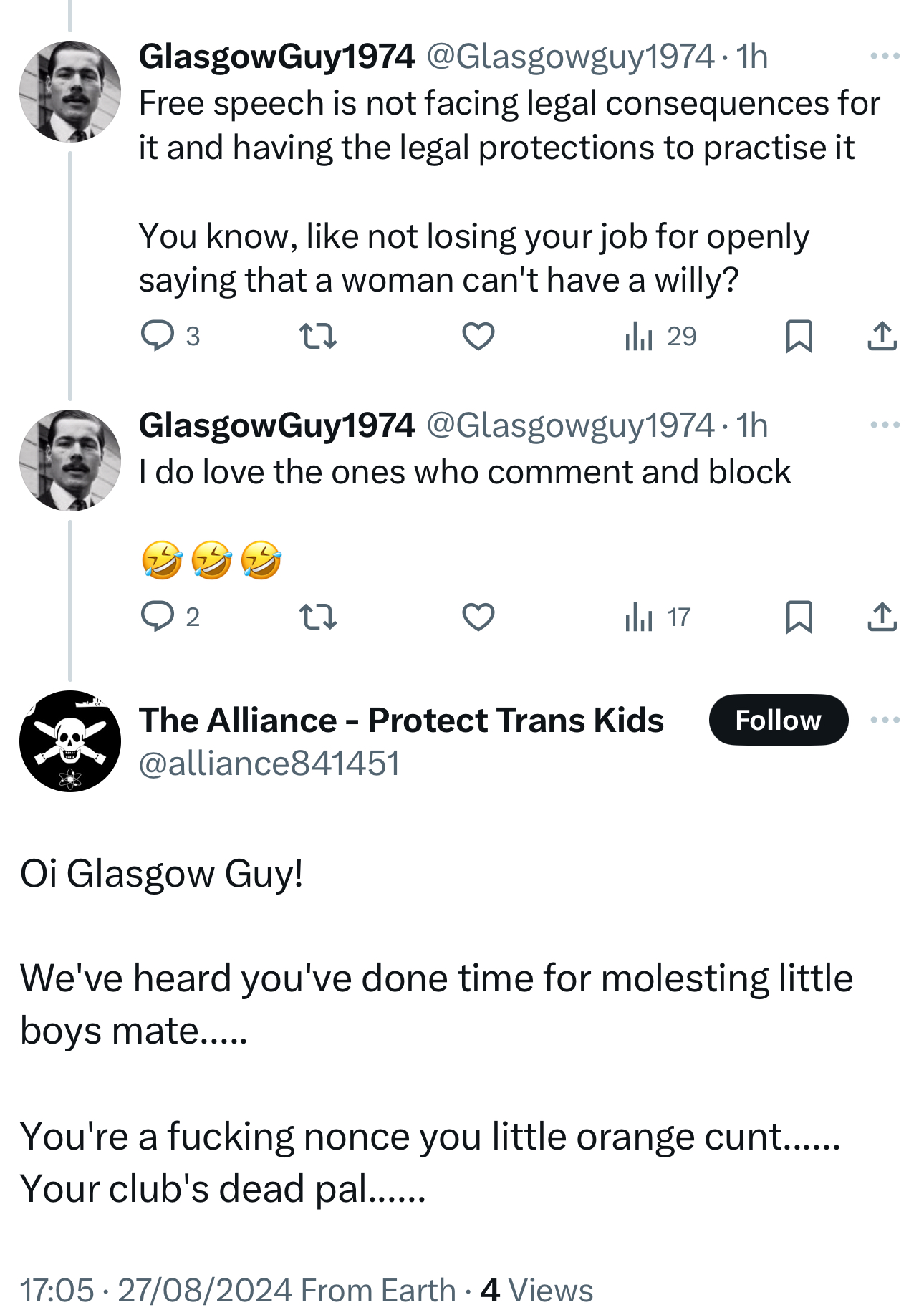Follow The Alliance account

[778, 720]
